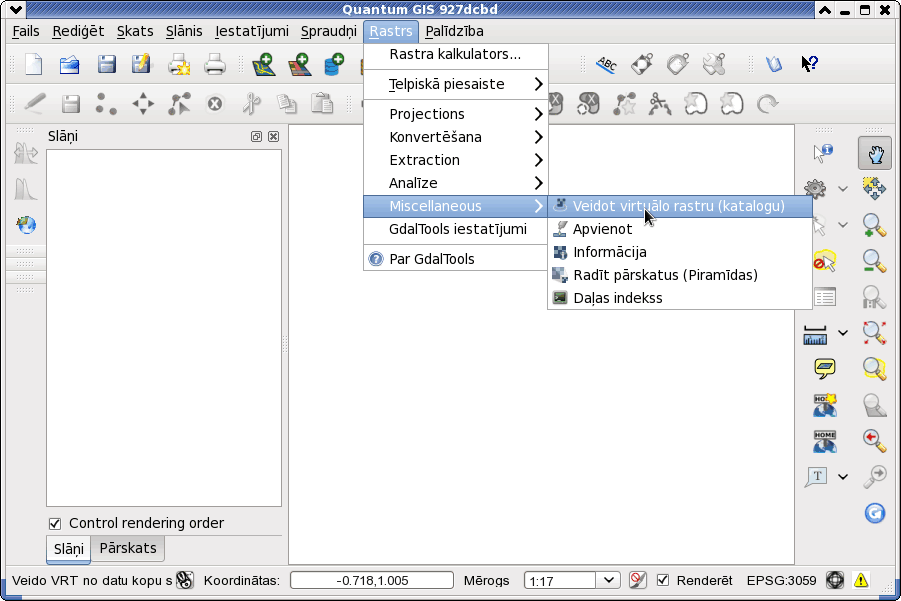Image resolution: width=901 pixels, height=601 pixels.
Task: Expand the Telpiskā piesaiste submenu
Action: [x=456, y=84]
